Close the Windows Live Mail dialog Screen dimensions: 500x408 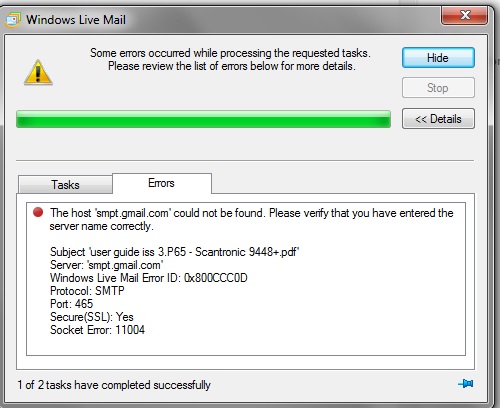pos(465,15)
